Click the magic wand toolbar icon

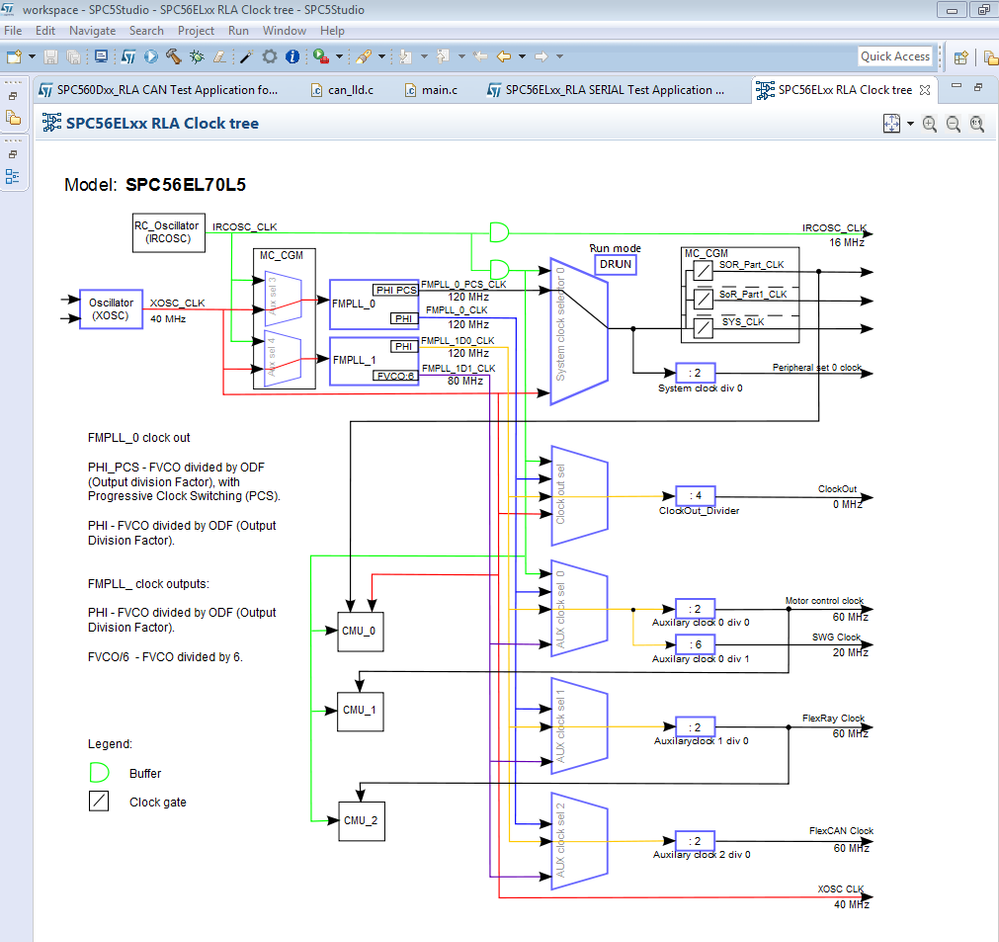pyautogui.click(x=247, y=57)
